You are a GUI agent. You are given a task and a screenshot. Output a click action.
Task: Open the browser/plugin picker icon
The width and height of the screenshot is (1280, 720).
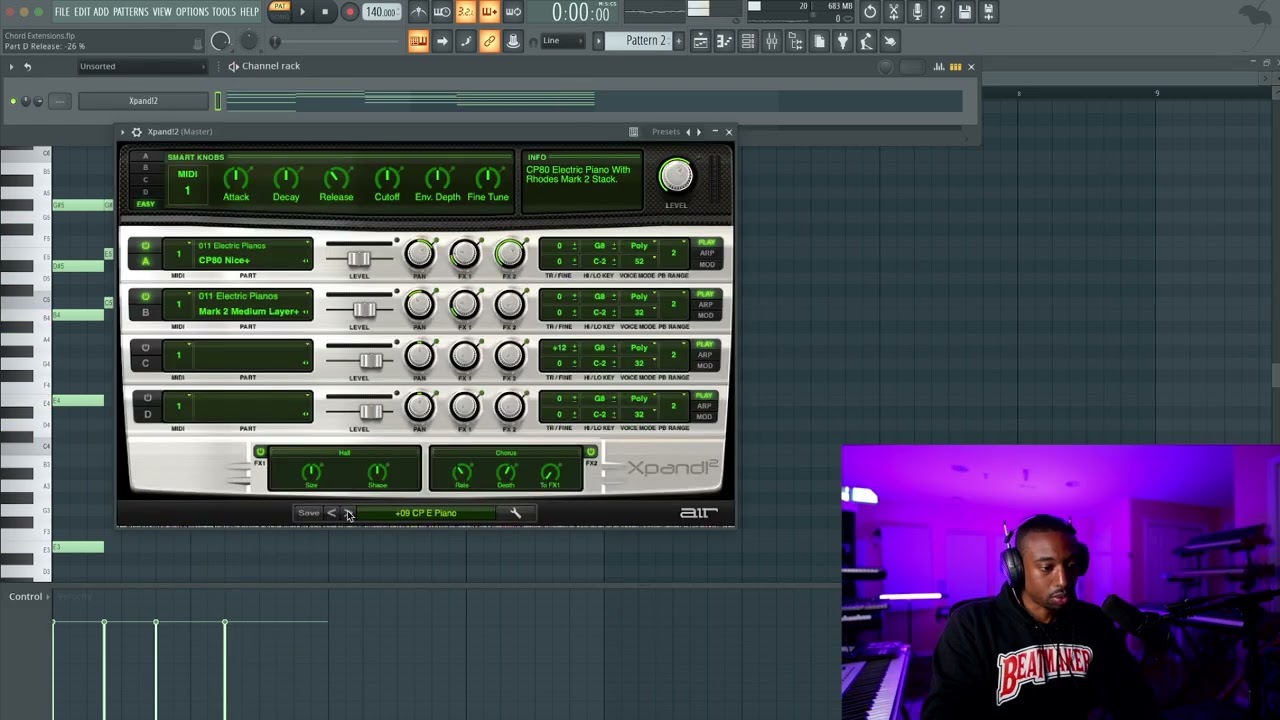coord(796,41)
